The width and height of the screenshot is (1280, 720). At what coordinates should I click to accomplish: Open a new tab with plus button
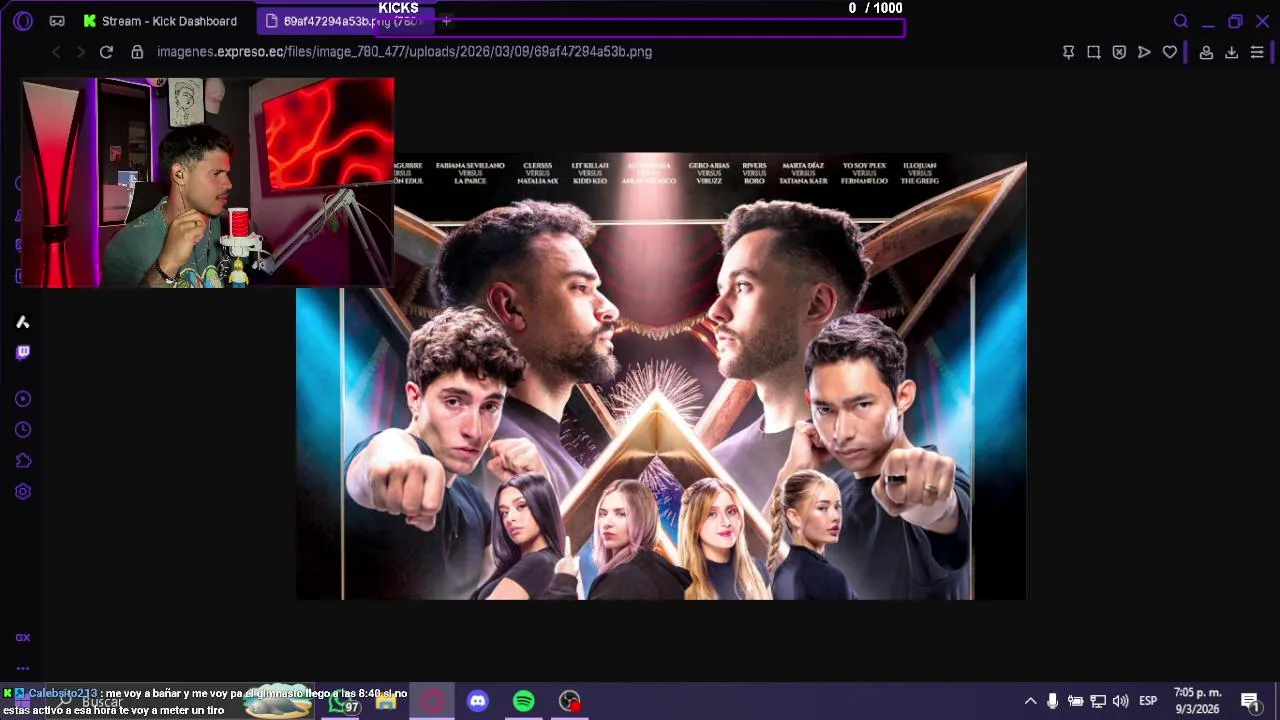point(446,21)
